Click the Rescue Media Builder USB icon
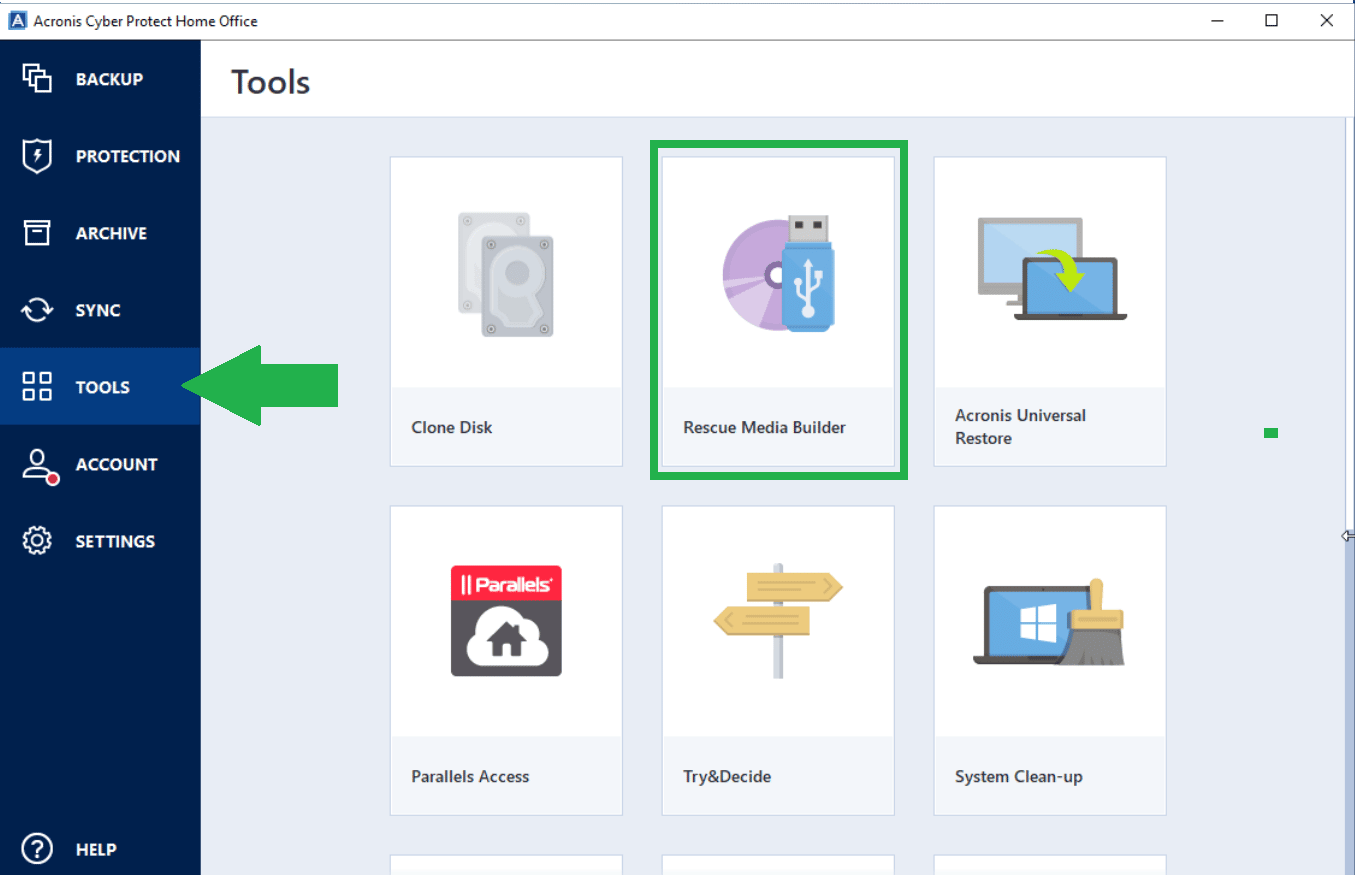 point(779,272)
